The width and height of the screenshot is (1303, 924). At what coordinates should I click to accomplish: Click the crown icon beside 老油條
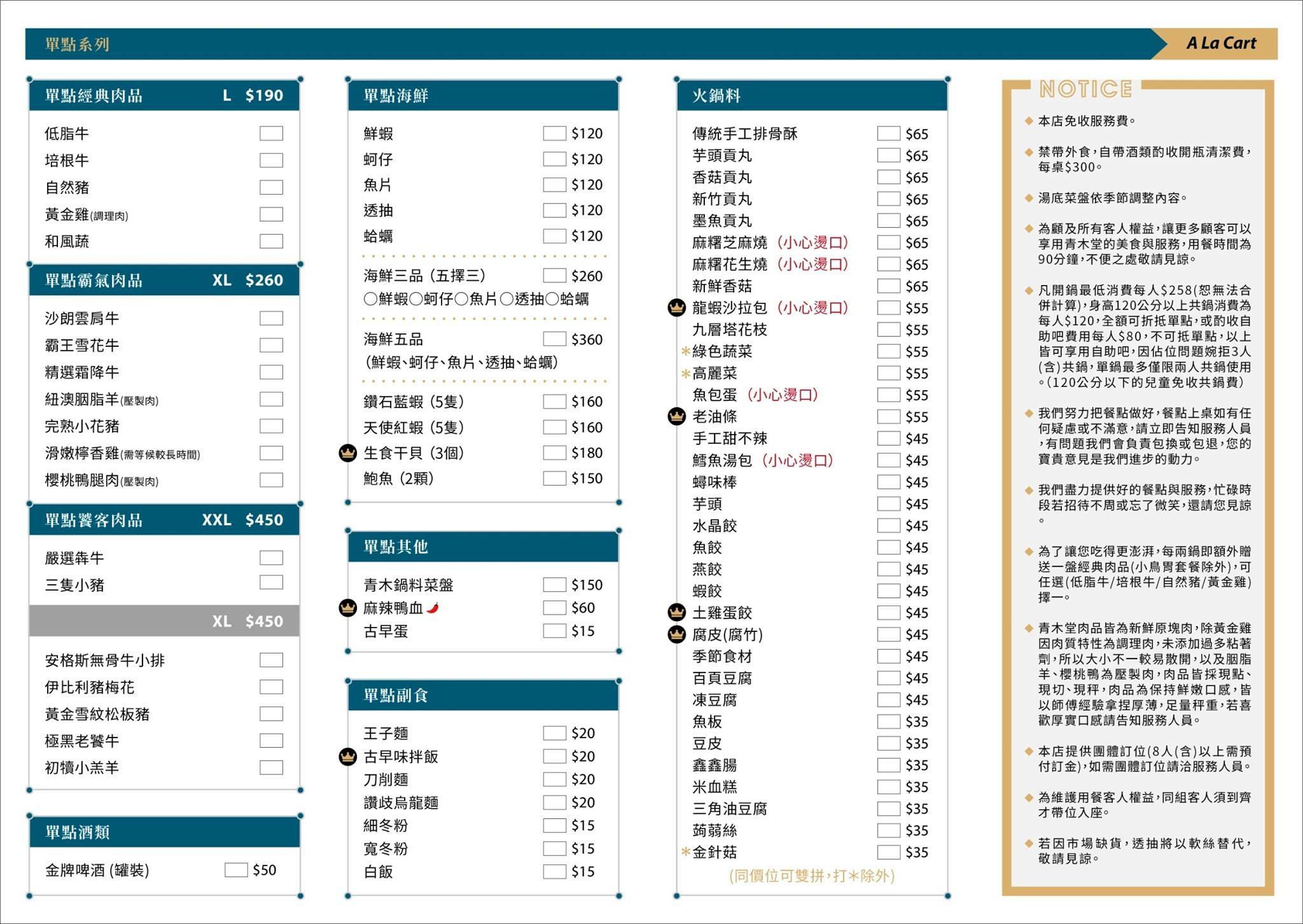point(676,417)
